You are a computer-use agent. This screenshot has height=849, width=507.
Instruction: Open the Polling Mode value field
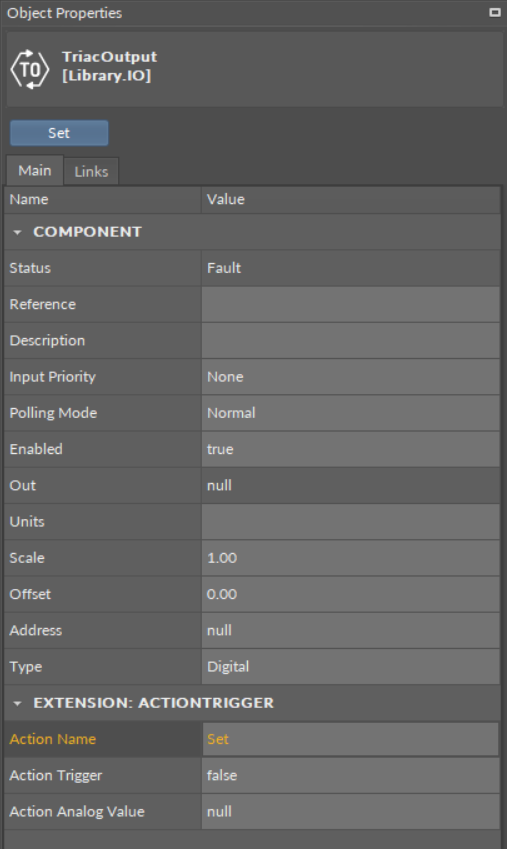point(350,413)
